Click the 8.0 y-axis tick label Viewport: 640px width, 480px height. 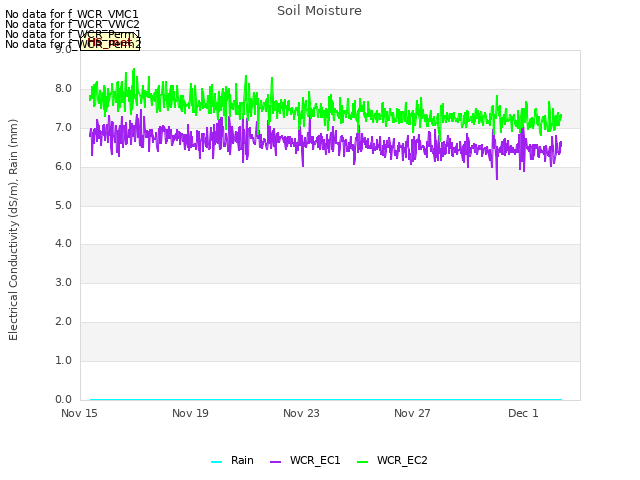click(x=63, y=89)
